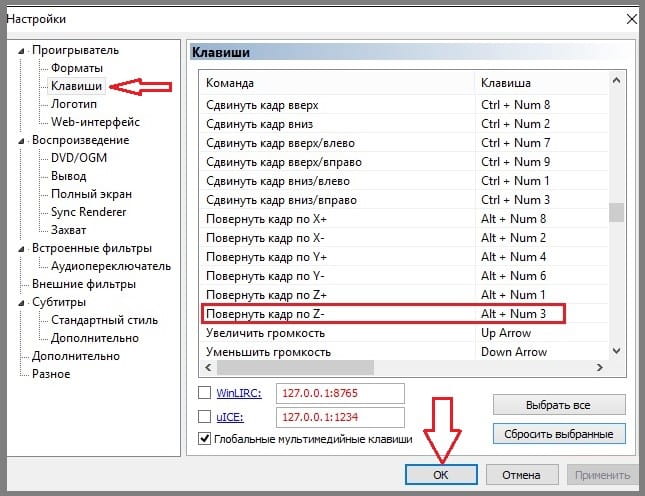The width and height of the screenshot is (645, 496).
Task: Select row Сдвинуть кадр вниз
Action: [x=404, y=124]
